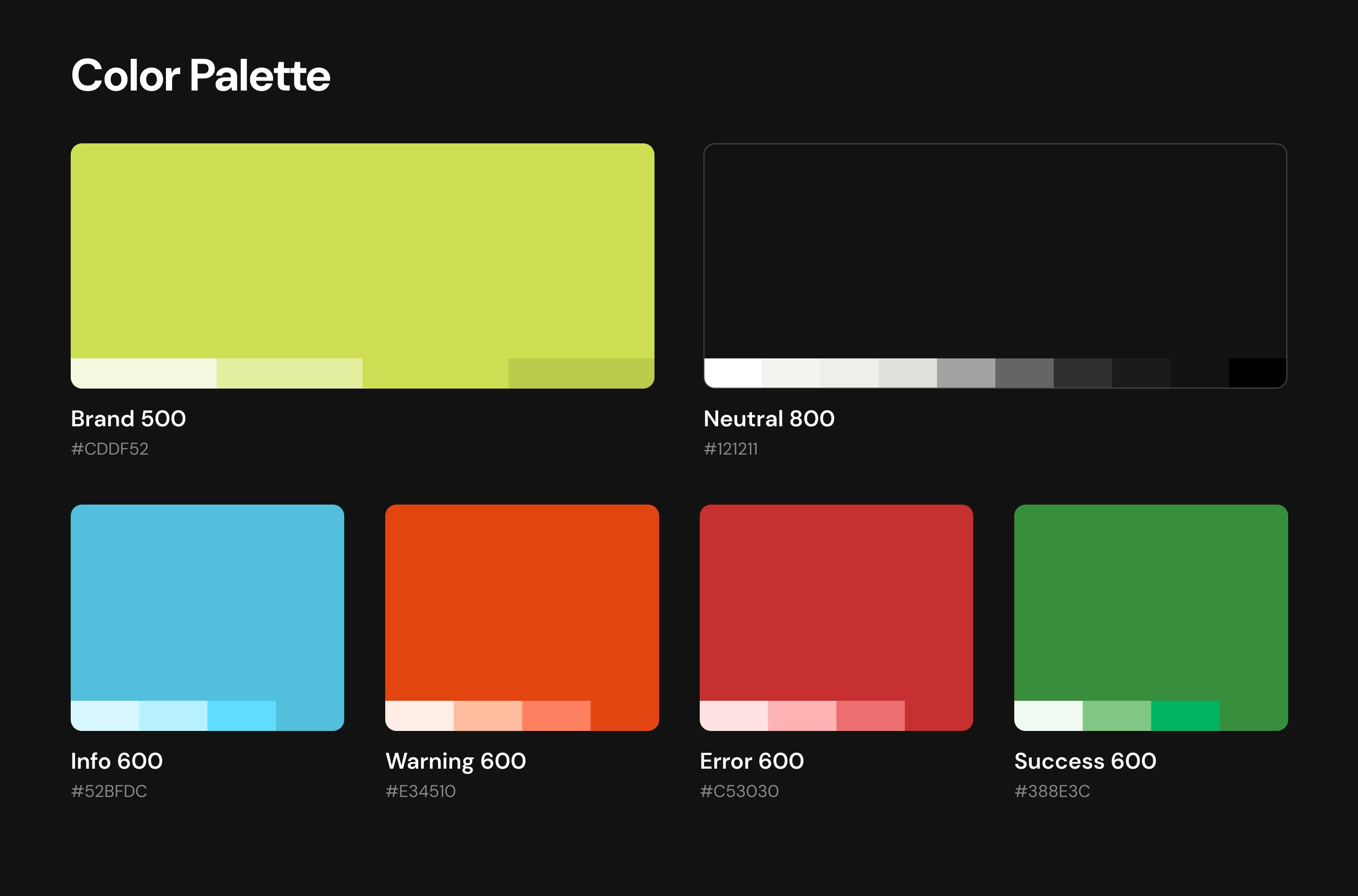Select the bright cyan info tint swatch
The height and width of the screenshot is (896, 1358).
pos(241,715)
